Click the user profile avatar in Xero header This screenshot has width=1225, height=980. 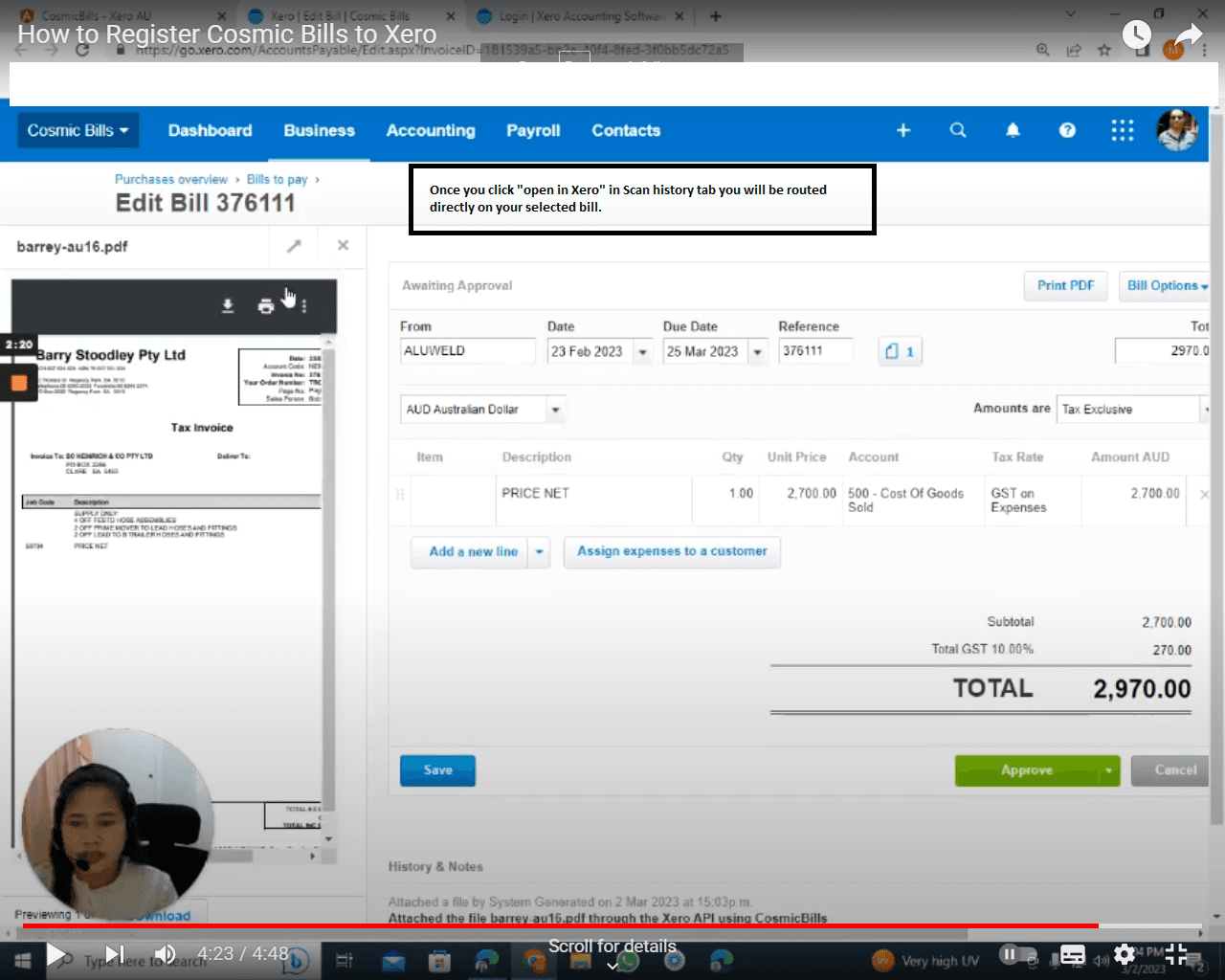click(1177, 130)
